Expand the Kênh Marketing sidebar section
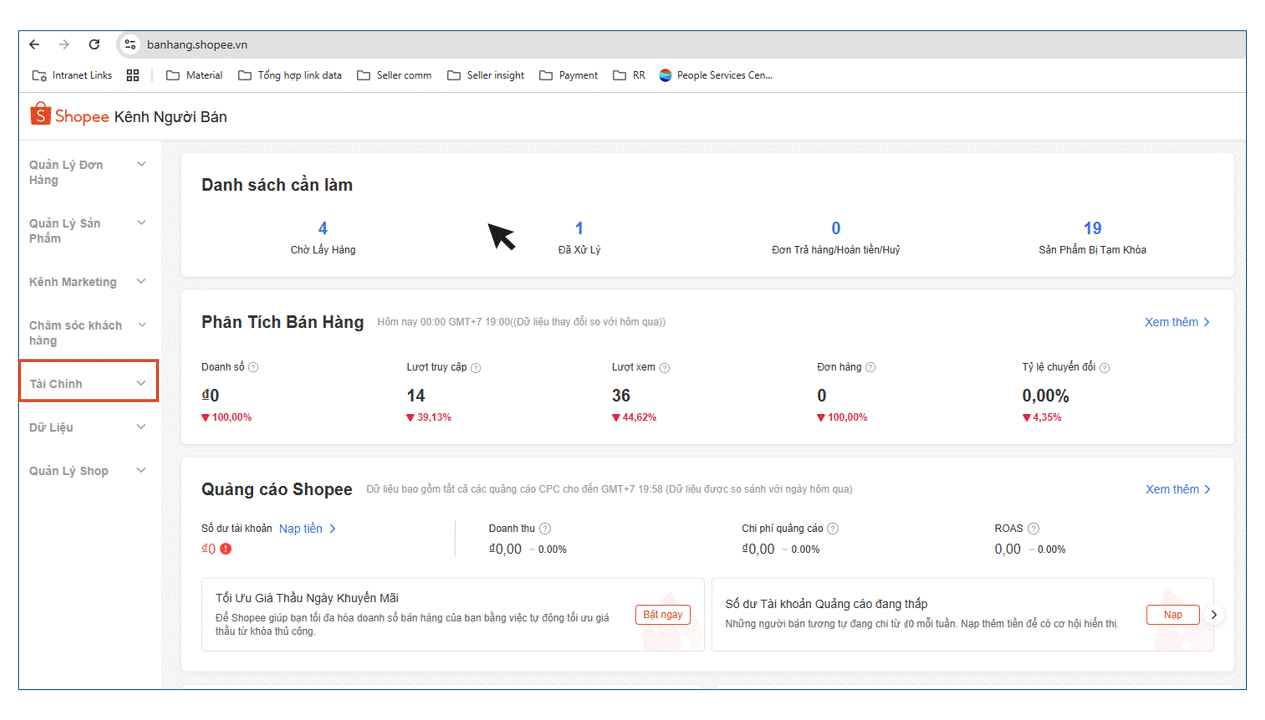This screenshot has height=720, width=1265. pos(88,282)
